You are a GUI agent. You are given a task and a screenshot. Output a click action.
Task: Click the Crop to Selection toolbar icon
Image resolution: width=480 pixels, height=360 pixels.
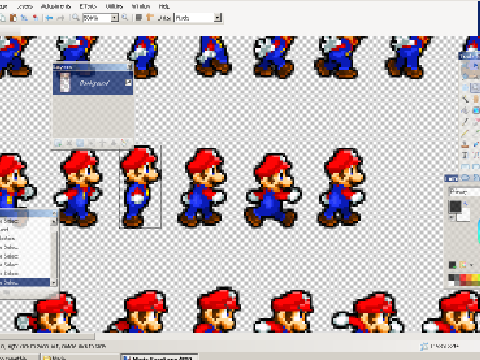click(x=24, y=18)
